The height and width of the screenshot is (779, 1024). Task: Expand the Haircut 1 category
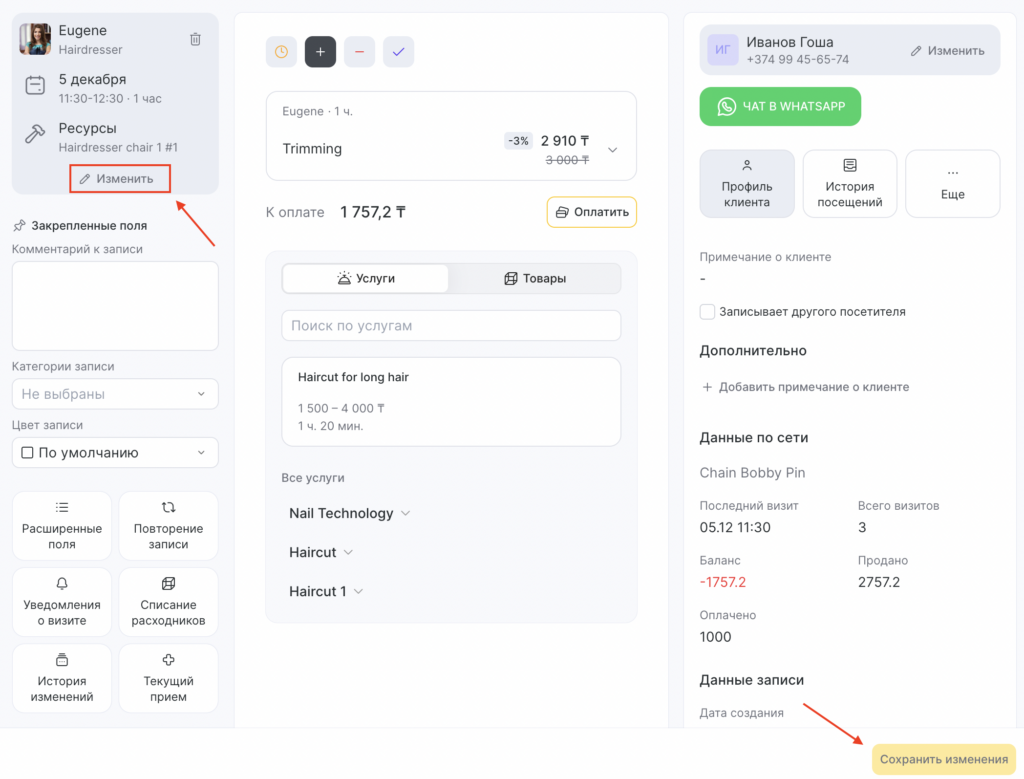(x=326, y=591)
